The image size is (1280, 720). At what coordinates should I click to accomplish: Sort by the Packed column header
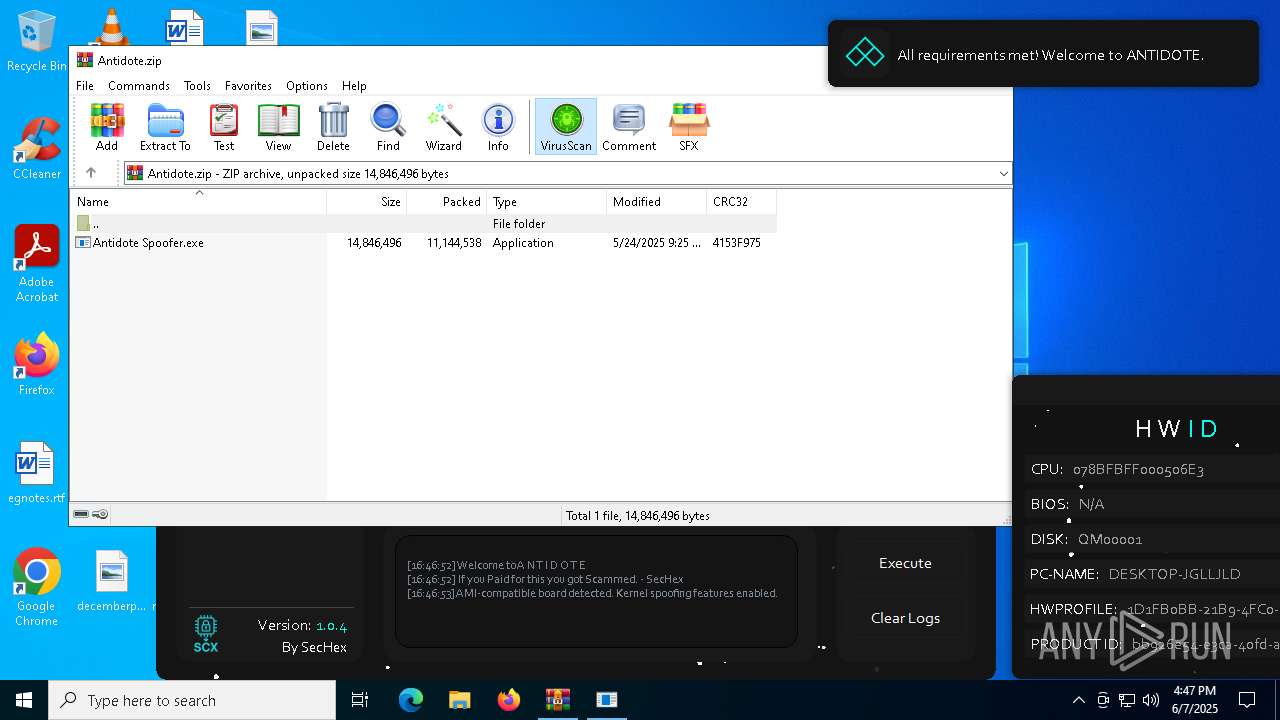point(447,202)
